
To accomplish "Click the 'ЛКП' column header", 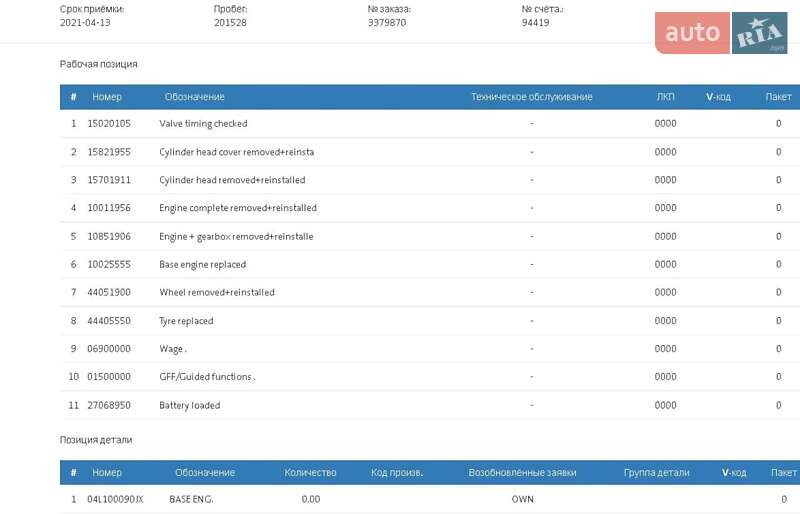I will tap(665, 97).
